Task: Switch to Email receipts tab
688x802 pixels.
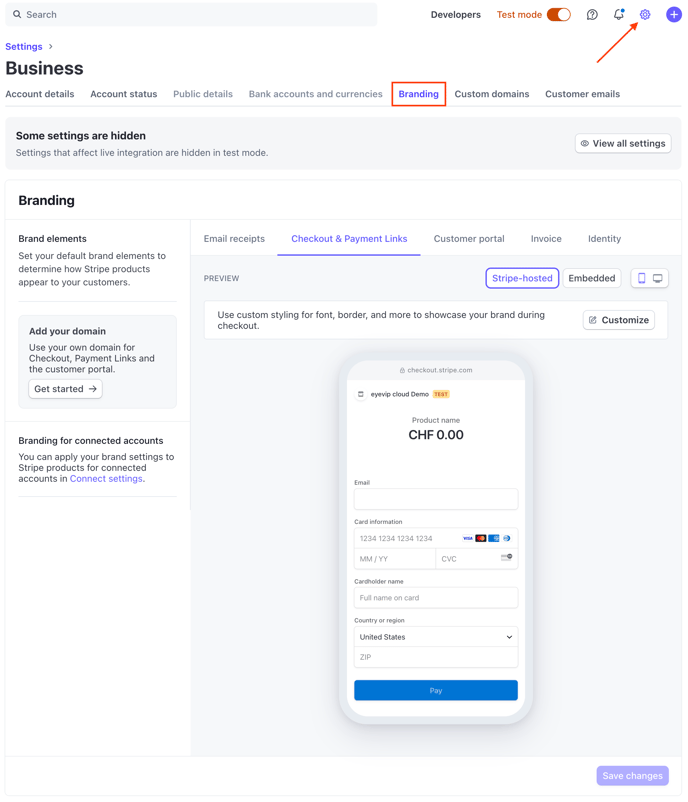Action: pyautogui.click(x=234, y=239)
